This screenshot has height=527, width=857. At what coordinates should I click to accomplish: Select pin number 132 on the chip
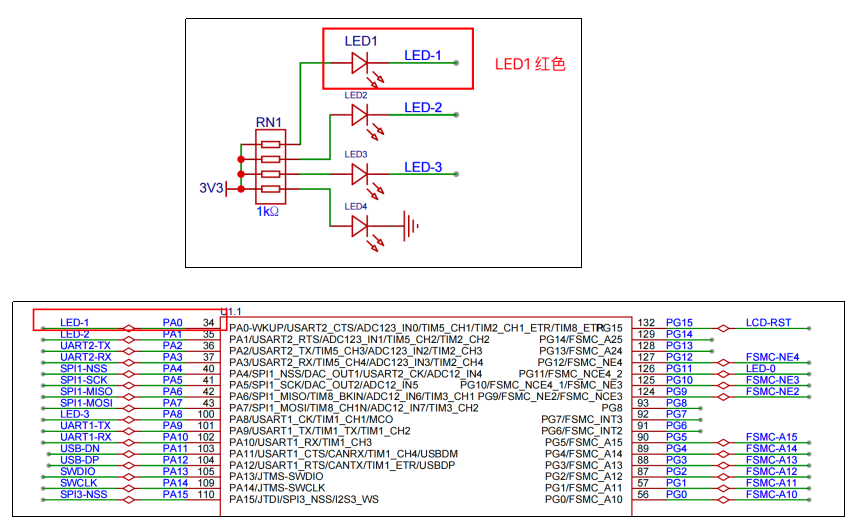click(x=646, y=322)
